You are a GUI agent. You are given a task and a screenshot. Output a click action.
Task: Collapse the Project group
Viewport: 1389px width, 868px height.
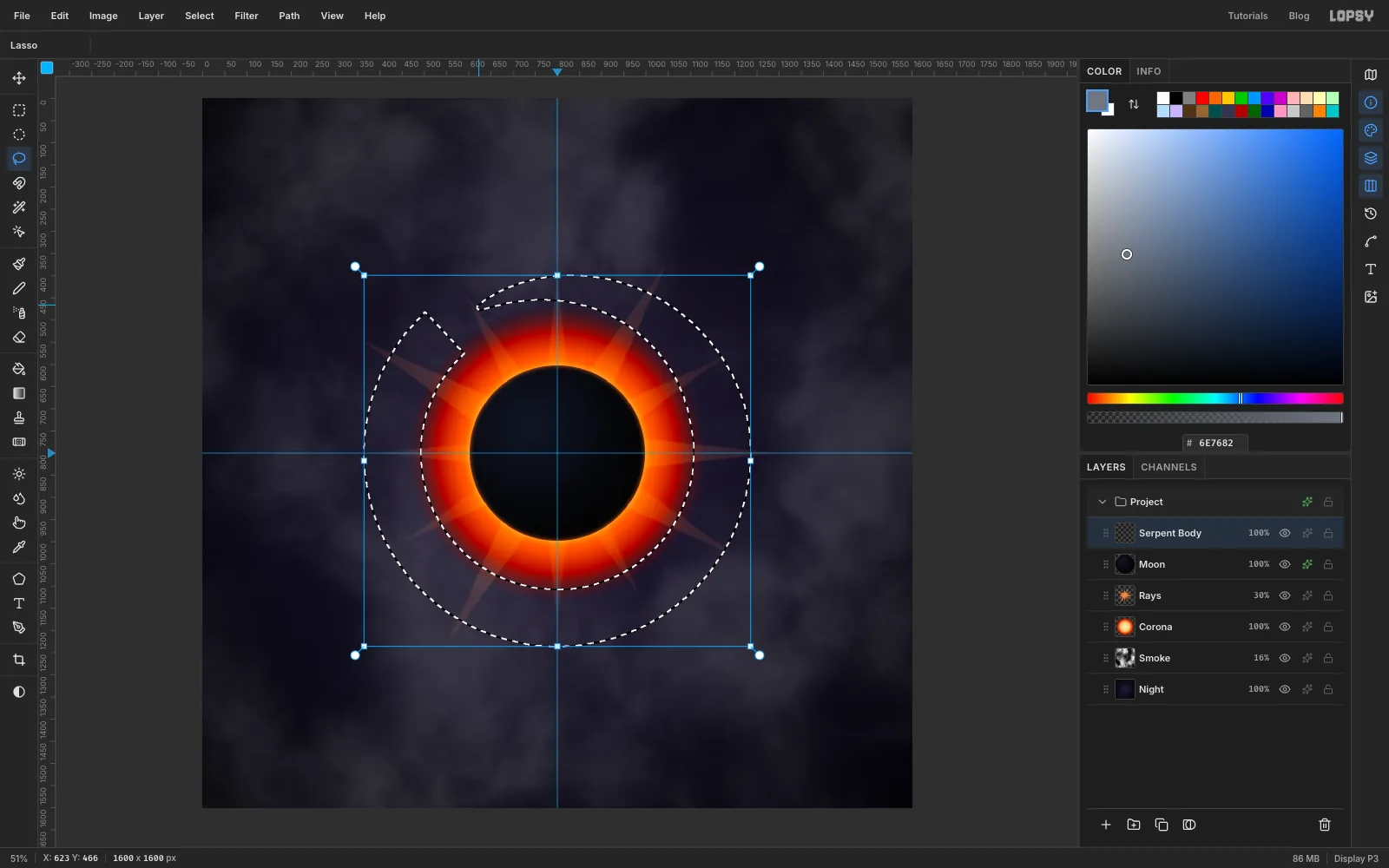click(1103, 502)
